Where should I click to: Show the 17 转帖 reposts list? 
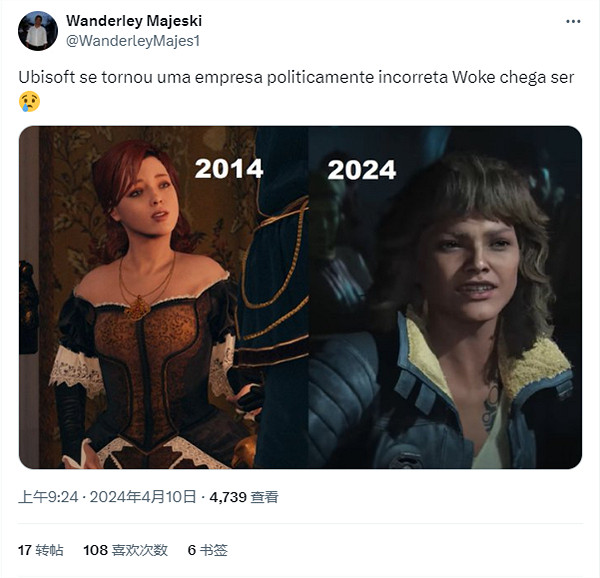[x=40, y=550]
